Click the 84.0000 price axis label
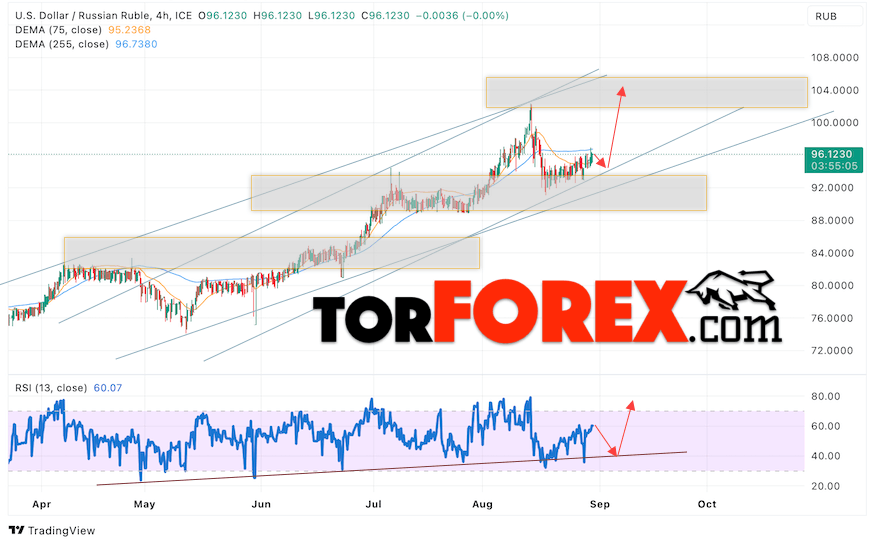The width and height of the screenshot is (875, 545). click(x=833, y=253)
